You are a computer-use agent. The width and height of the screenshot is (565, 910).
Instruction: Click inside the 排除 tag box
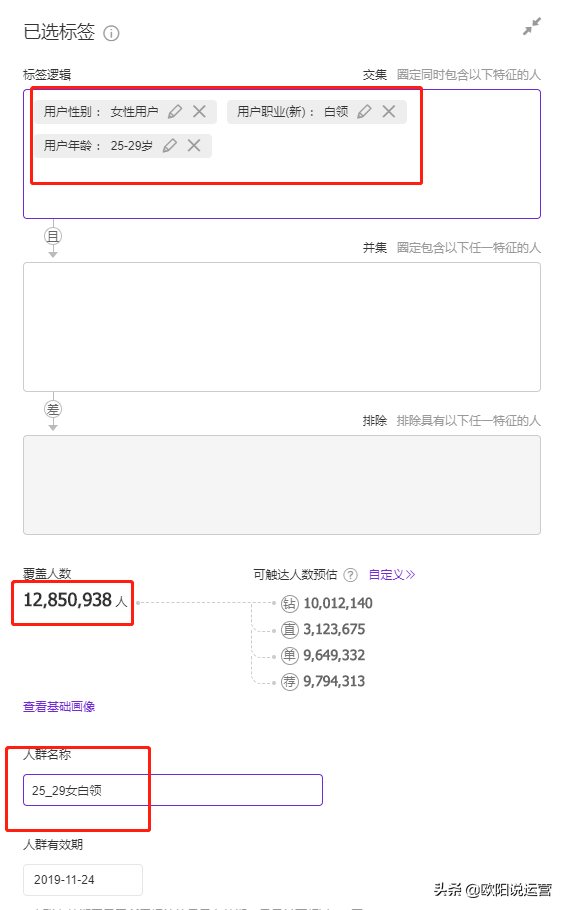pos(282,485)
